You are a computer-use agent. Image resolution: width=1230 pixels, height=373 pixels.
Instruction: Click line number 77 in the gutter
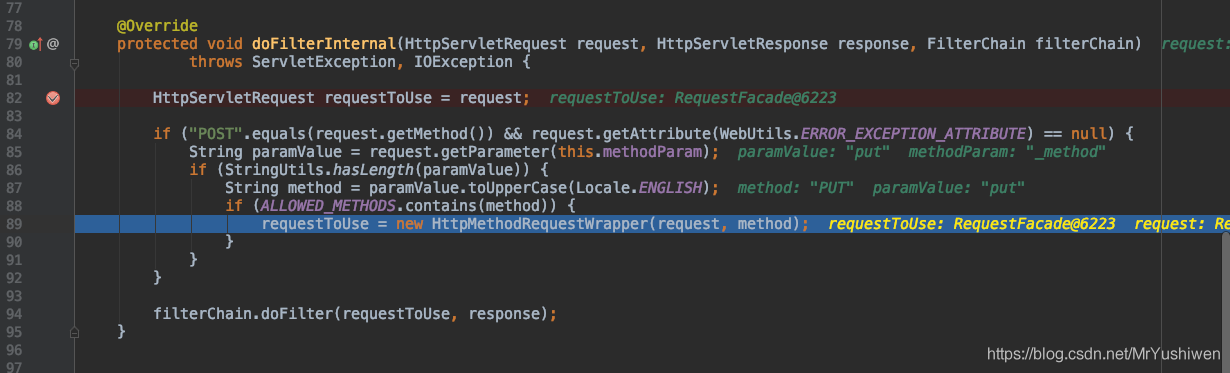(x=14, y=7)
